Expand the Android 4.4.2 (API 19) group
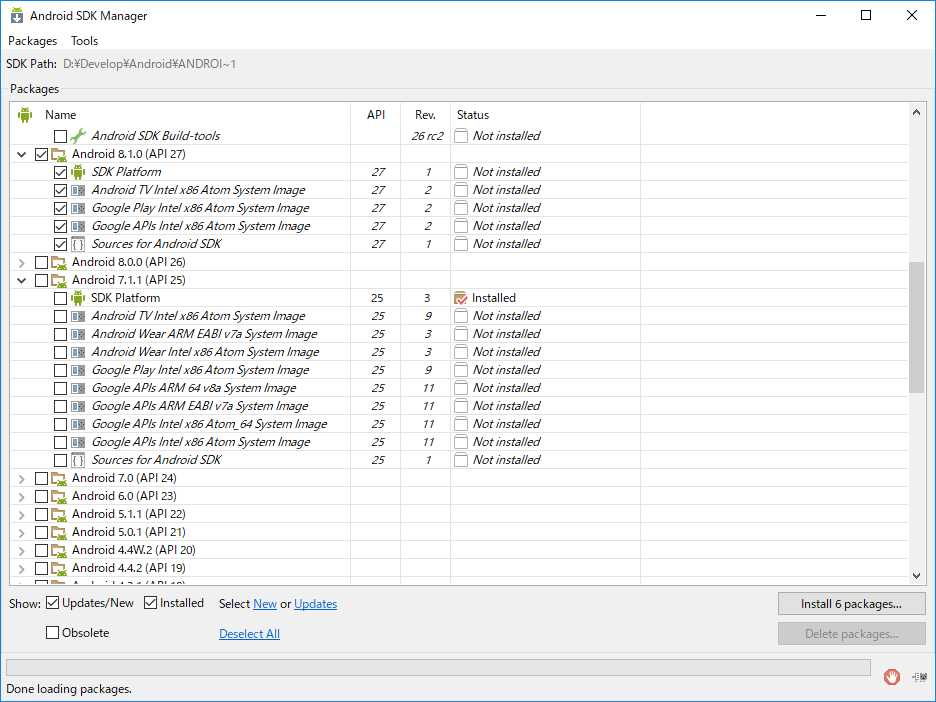 tap(22, 568)
